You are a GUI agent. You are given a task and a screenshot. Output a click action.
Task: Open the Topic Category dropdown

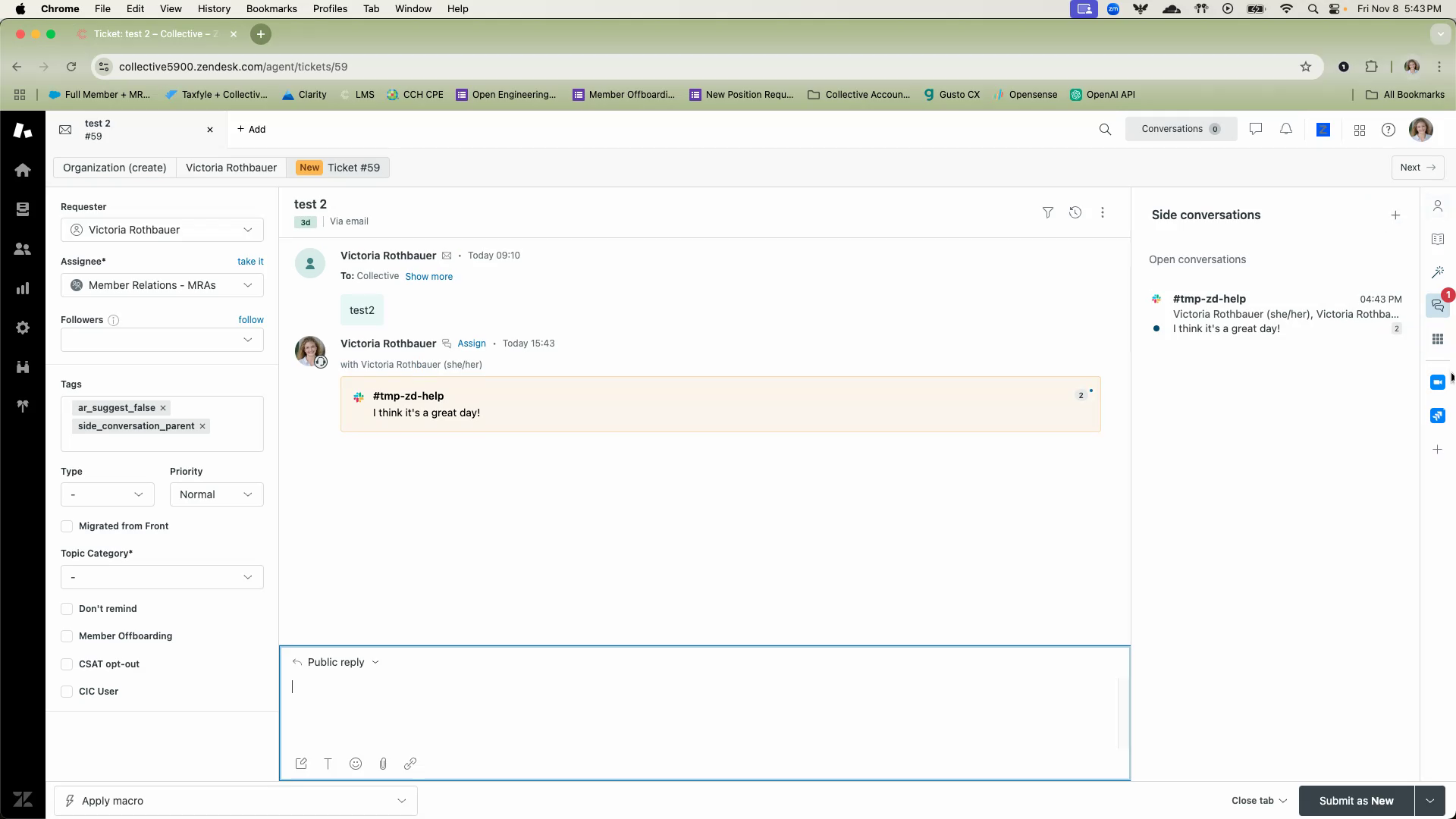(162, 577)
